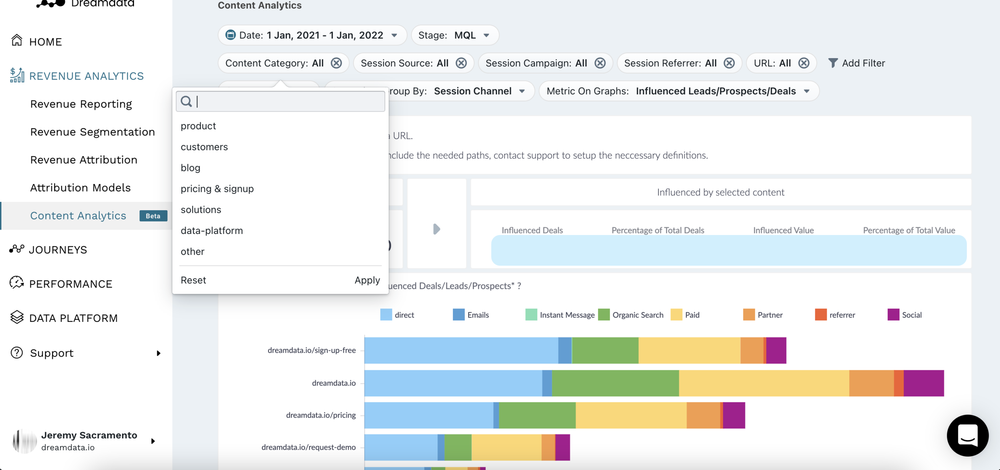1000x470 pixels.
Task: Remove the URL filter
Action: [804, 63]
